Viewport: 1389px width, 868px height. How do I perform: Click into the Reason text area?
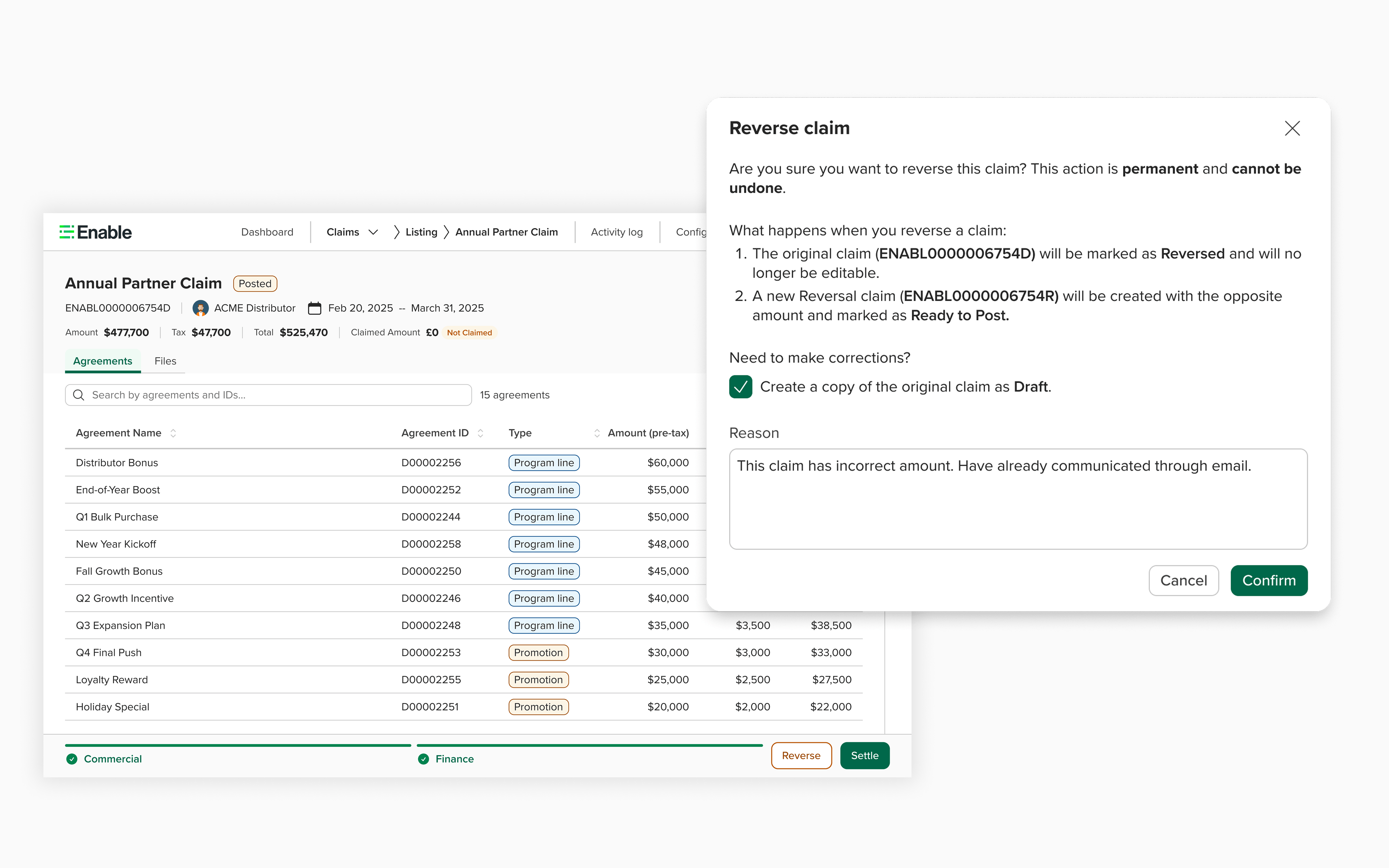[1018, 499]
